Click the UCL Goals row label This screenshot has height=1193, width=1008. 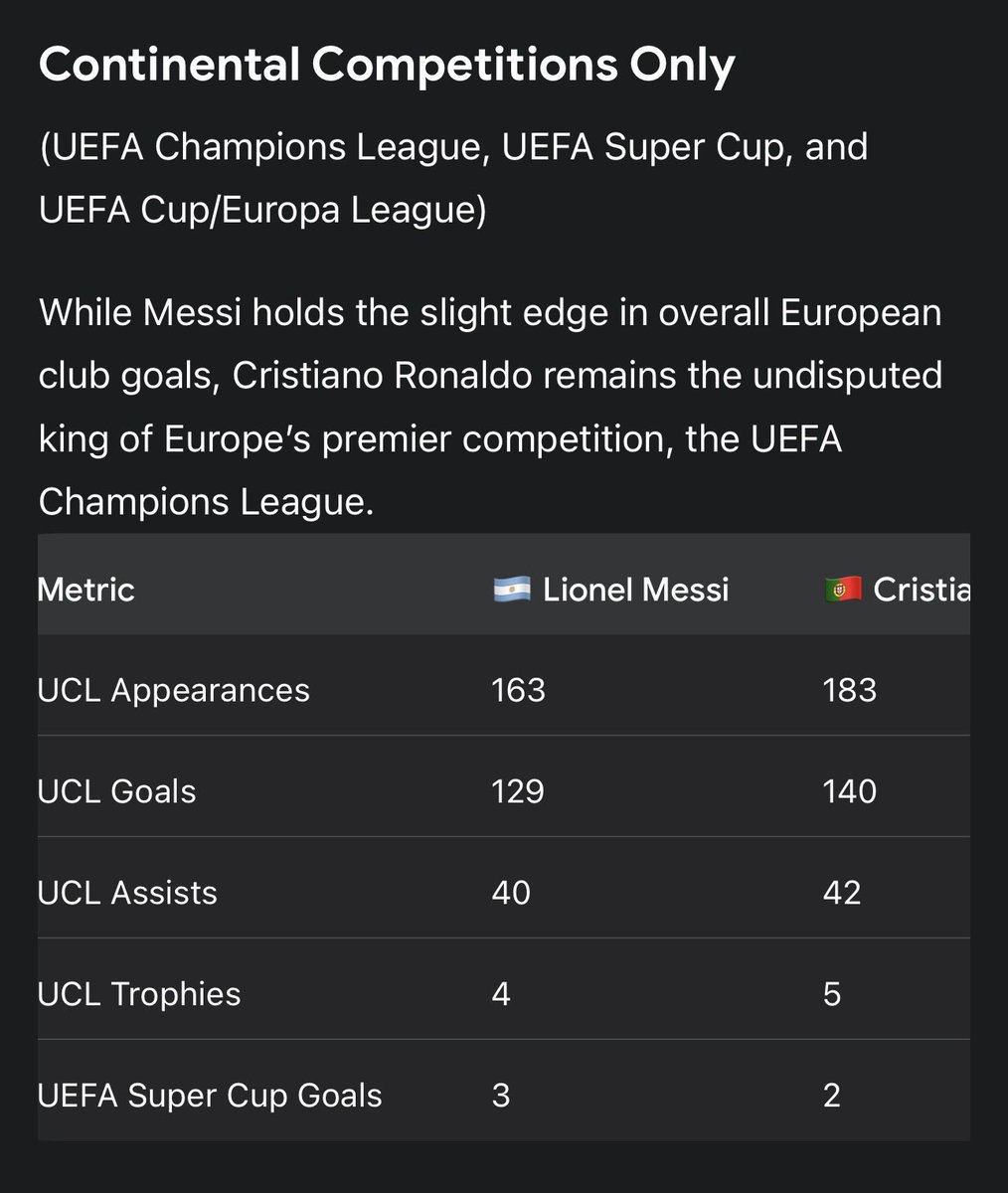116,791
